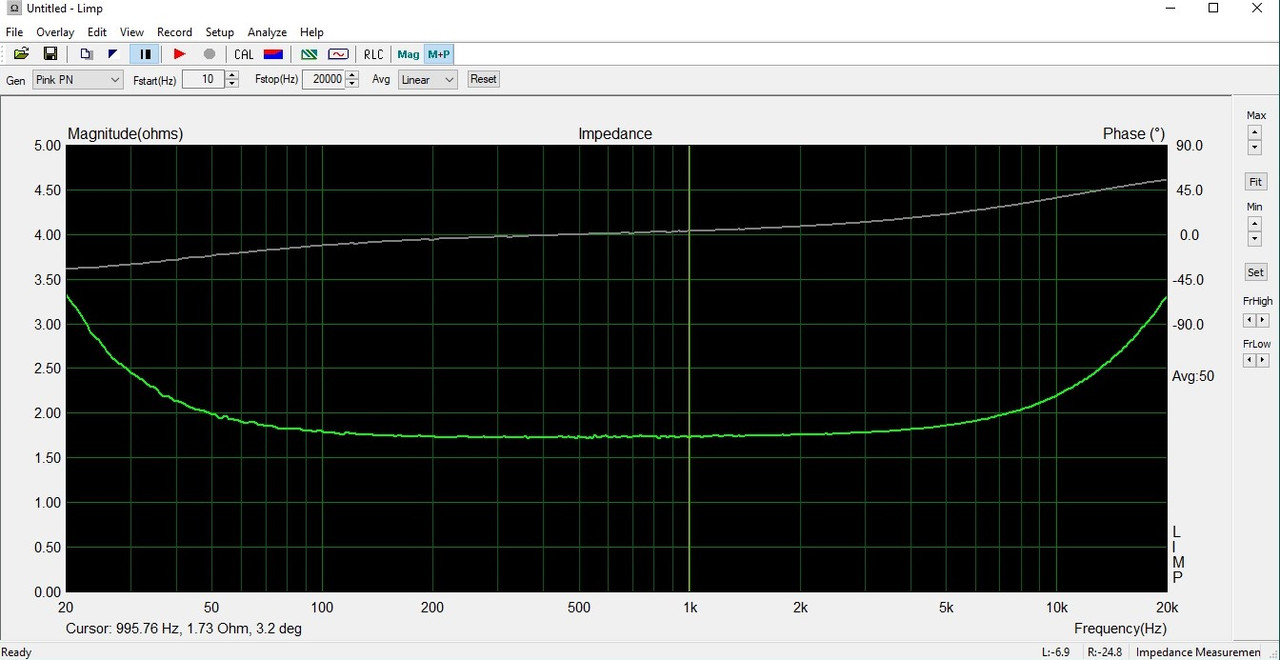
Task: Click into the Fstart(Hz) input field
Action: 204,80
